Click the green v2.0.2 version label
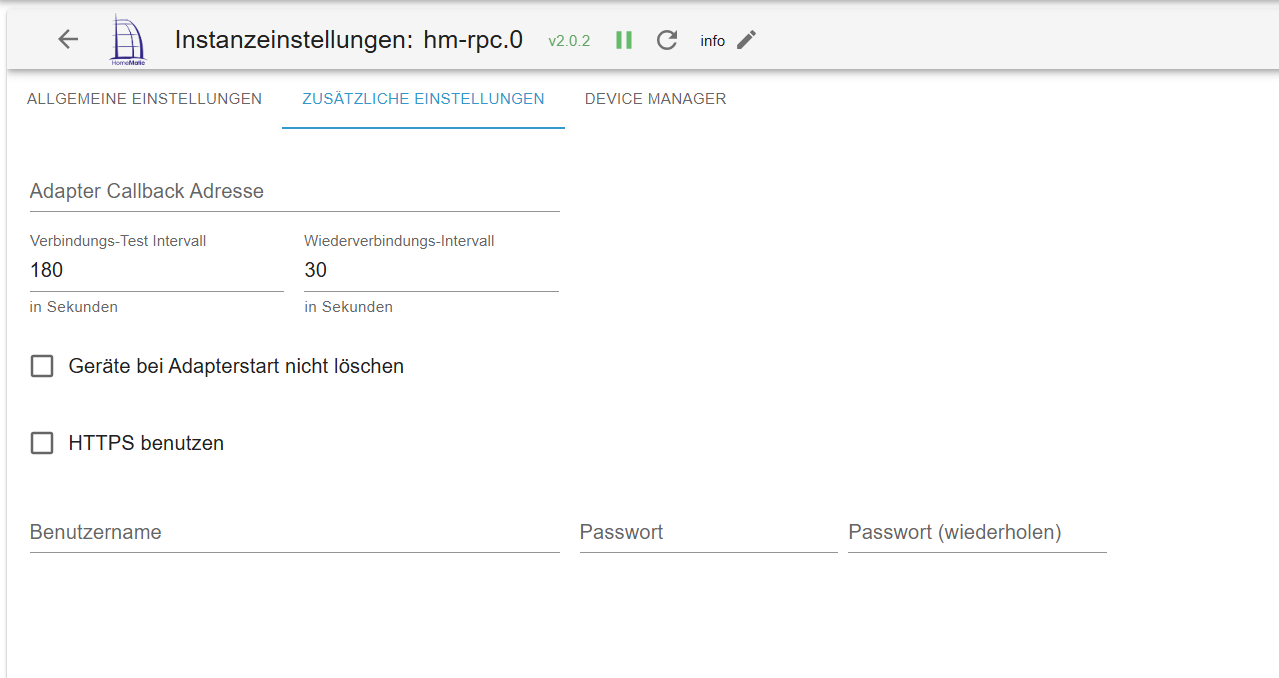The image size is (1279, 678). tap(568, 41)
